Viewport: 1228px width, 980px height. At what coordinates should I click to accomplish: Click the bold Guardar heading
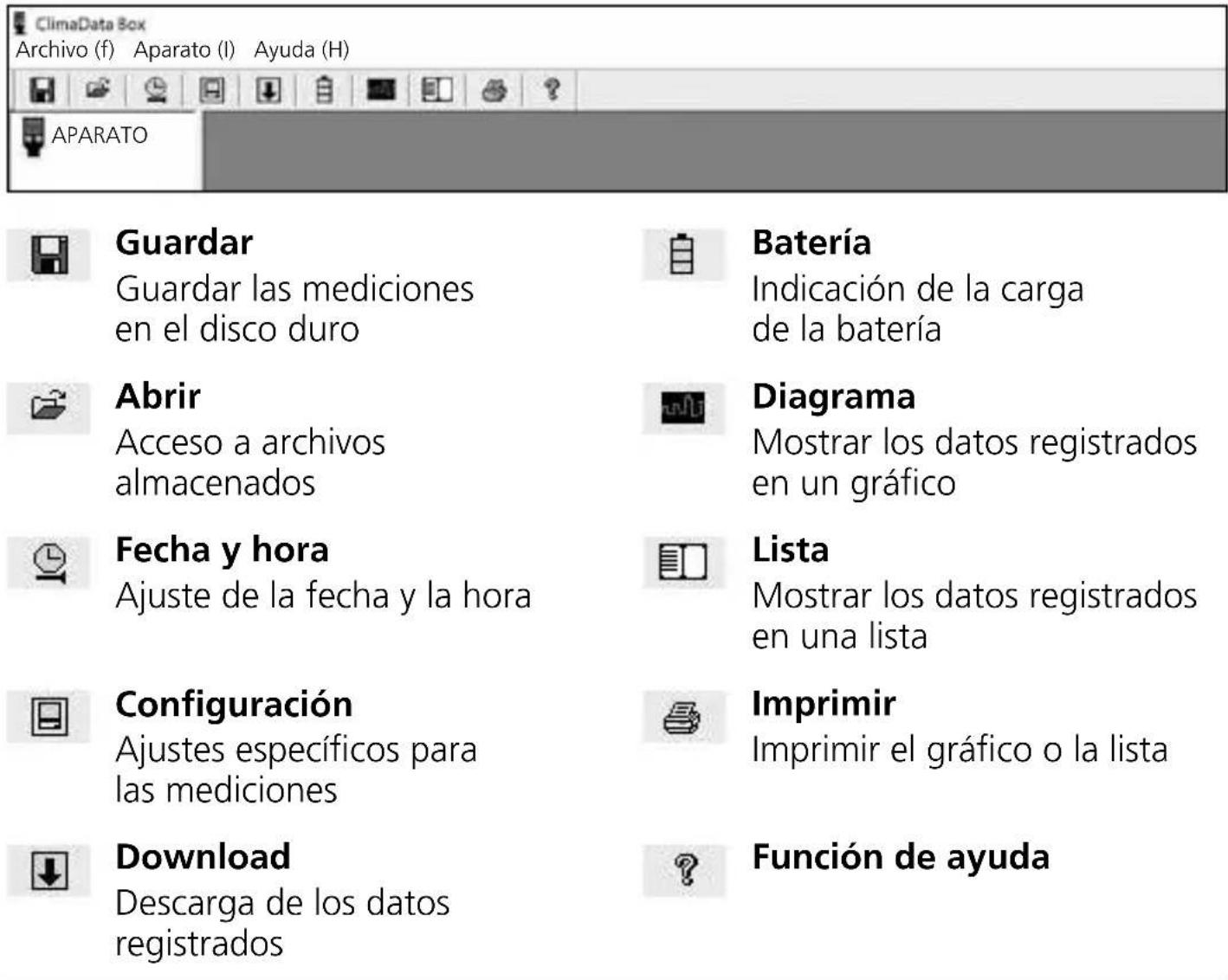click(184, 242)
